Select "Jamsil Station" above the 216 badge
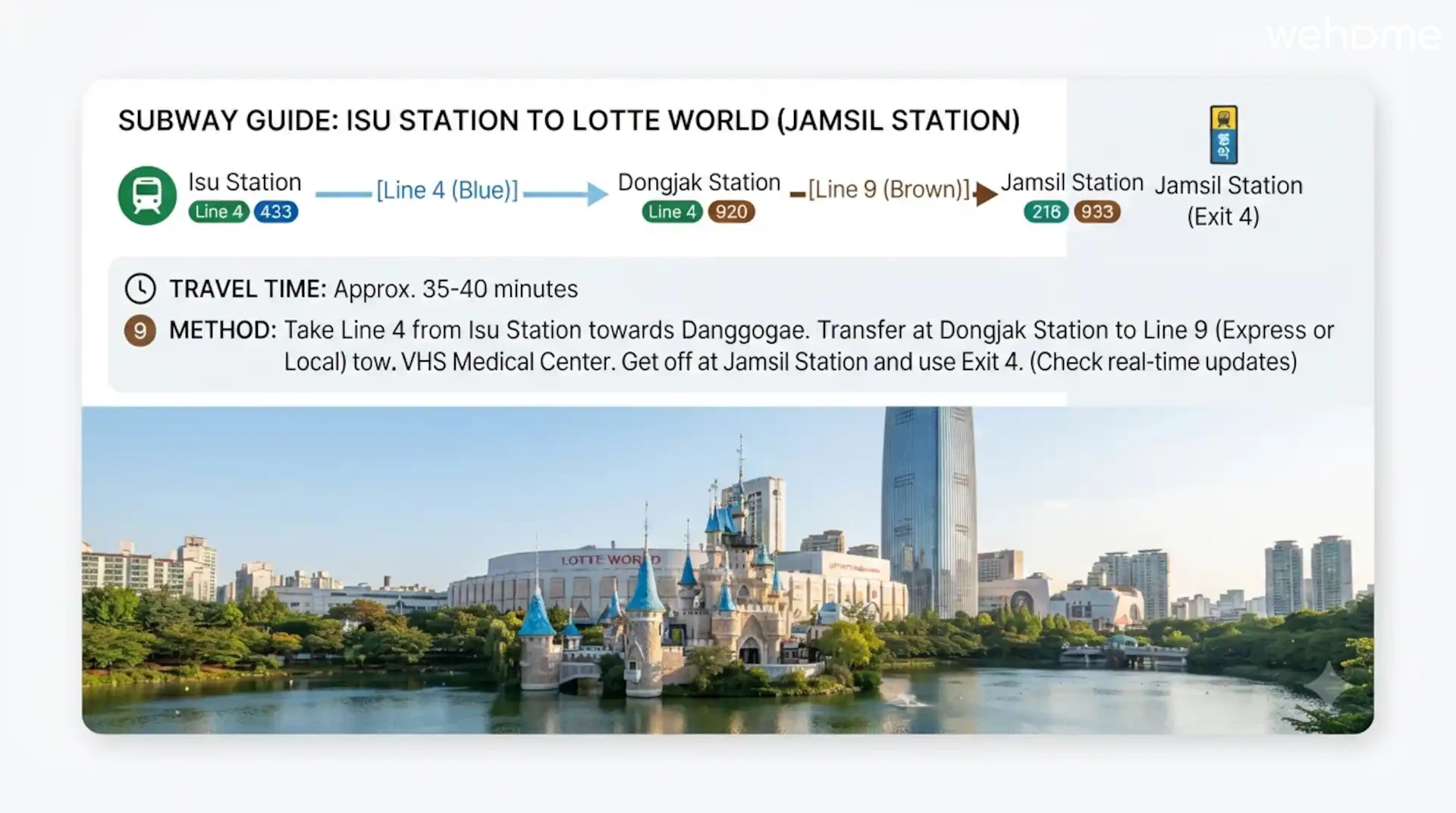Viewport: 1456px width, 813px height. [1072, 182]
